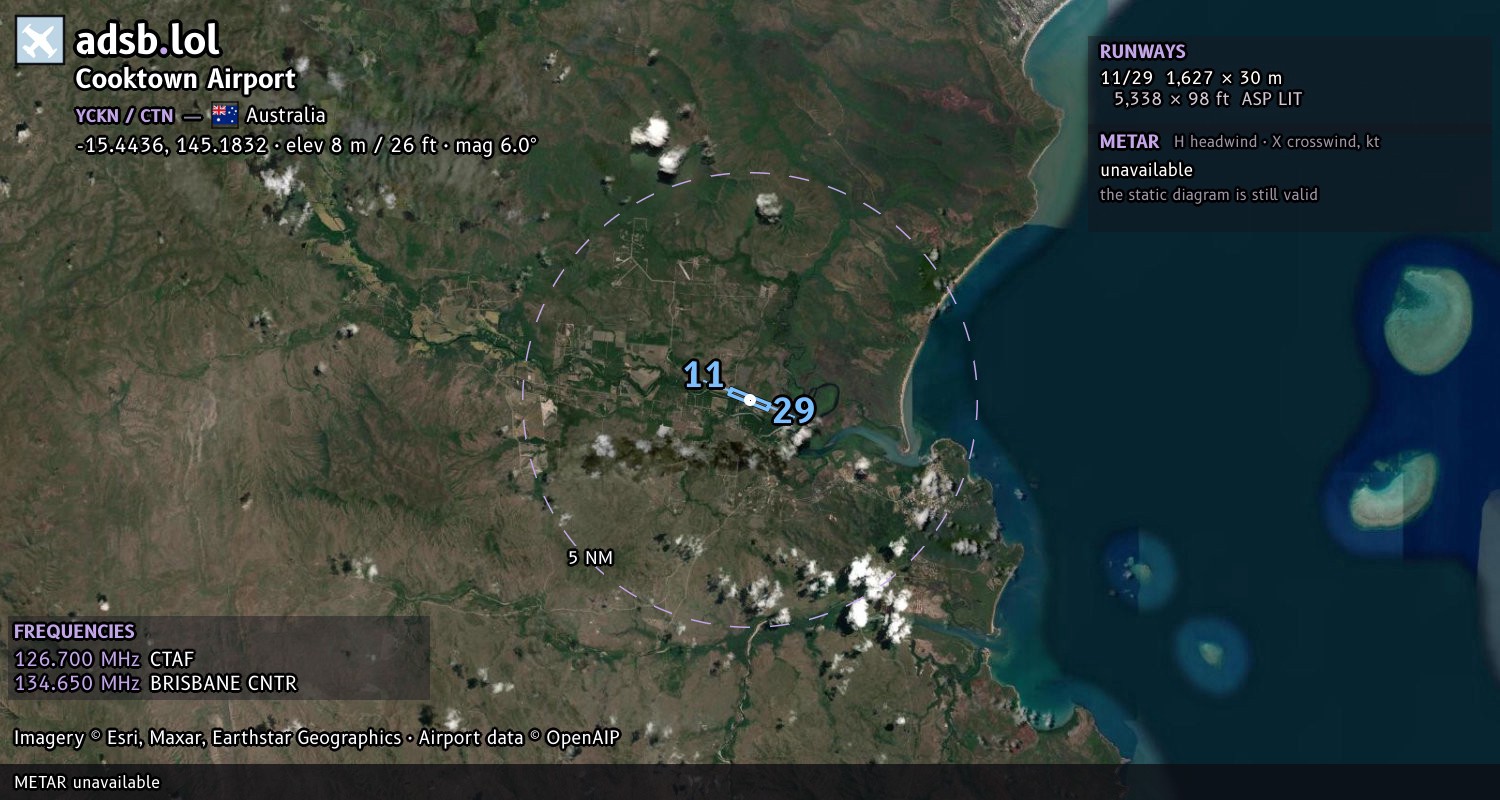Click the adsb.lol site title
This screenshot has height=800, width=1500.
coord(147,40)
